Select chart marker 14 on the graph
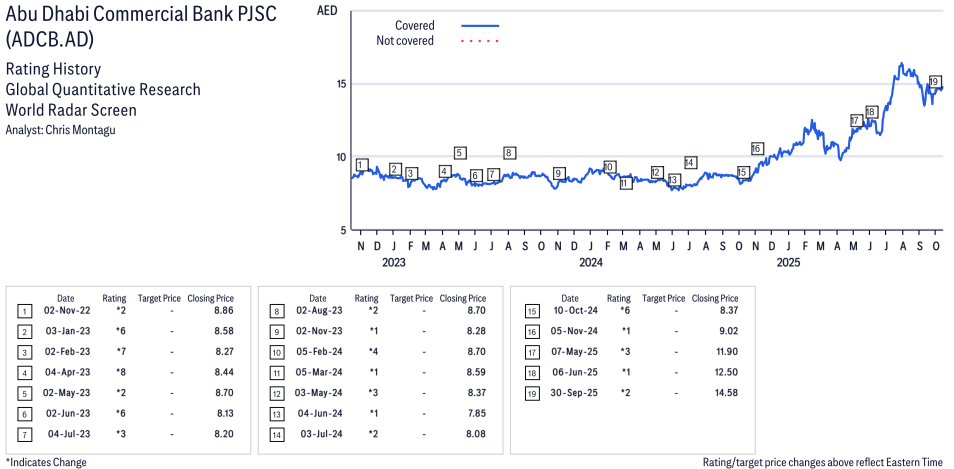 pyautogui.click(x=690, y=162)
